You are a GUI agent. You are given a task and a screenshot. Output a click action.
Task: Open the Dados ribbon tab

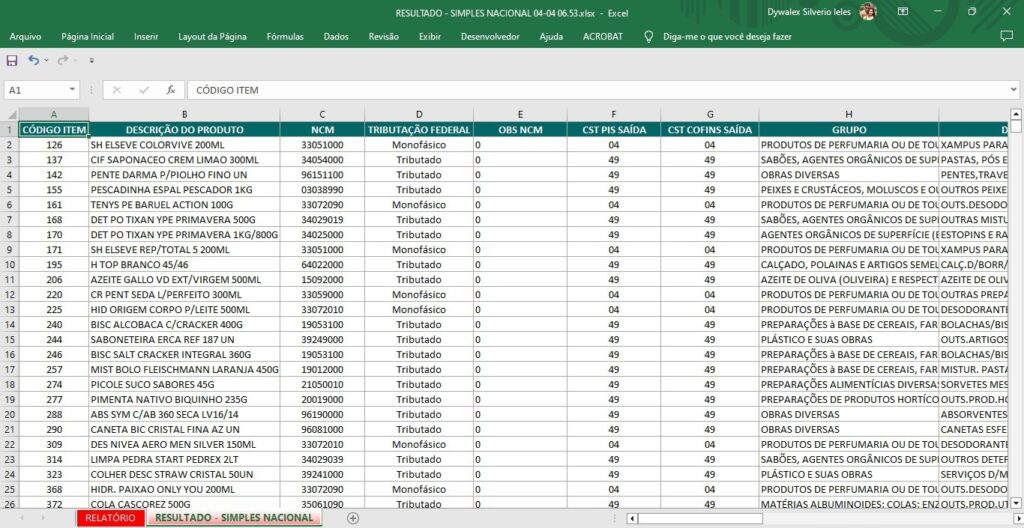pyautogui.click(x=336, y=36)
